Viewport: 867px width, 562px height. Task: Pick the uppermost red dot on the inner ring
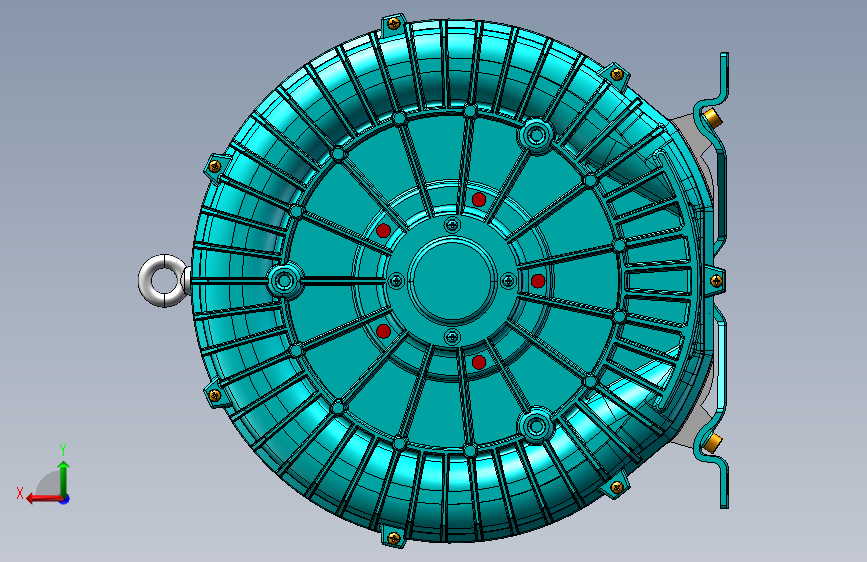[x=479, y=200]
